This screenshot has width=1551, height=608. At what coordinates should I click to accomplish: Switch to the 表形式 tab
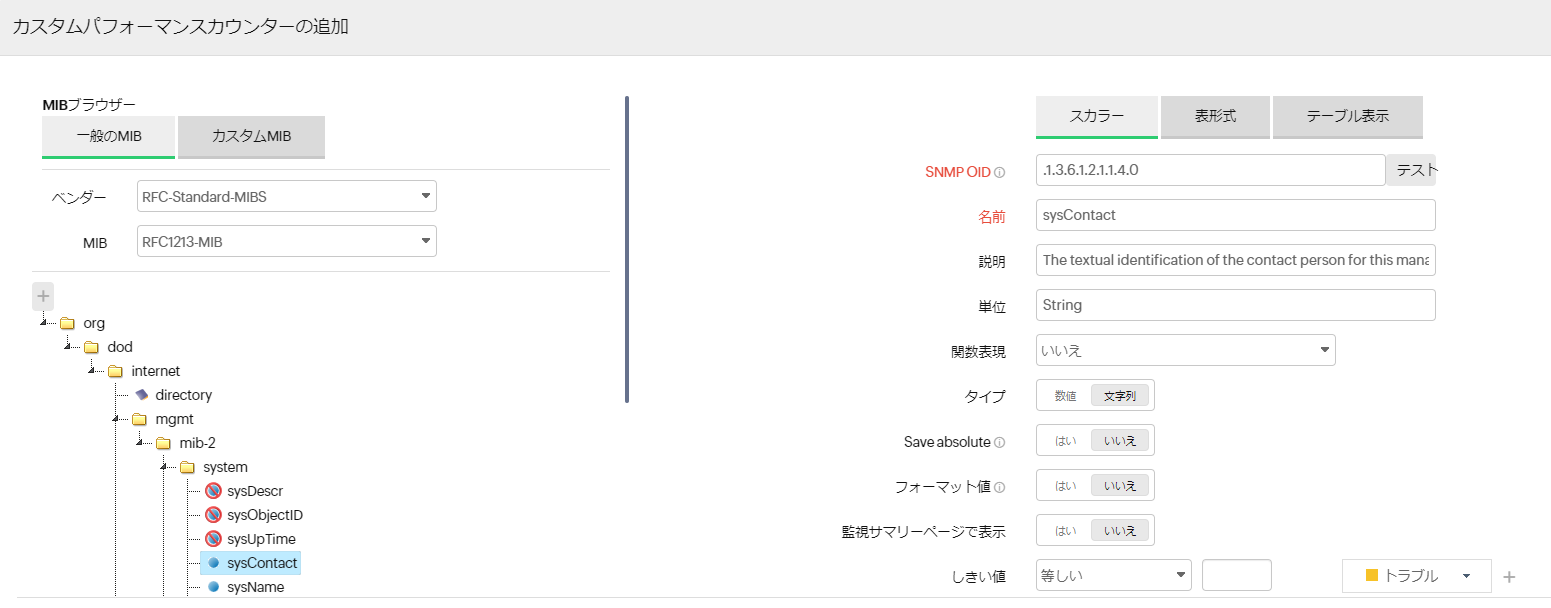[1215, 116]
